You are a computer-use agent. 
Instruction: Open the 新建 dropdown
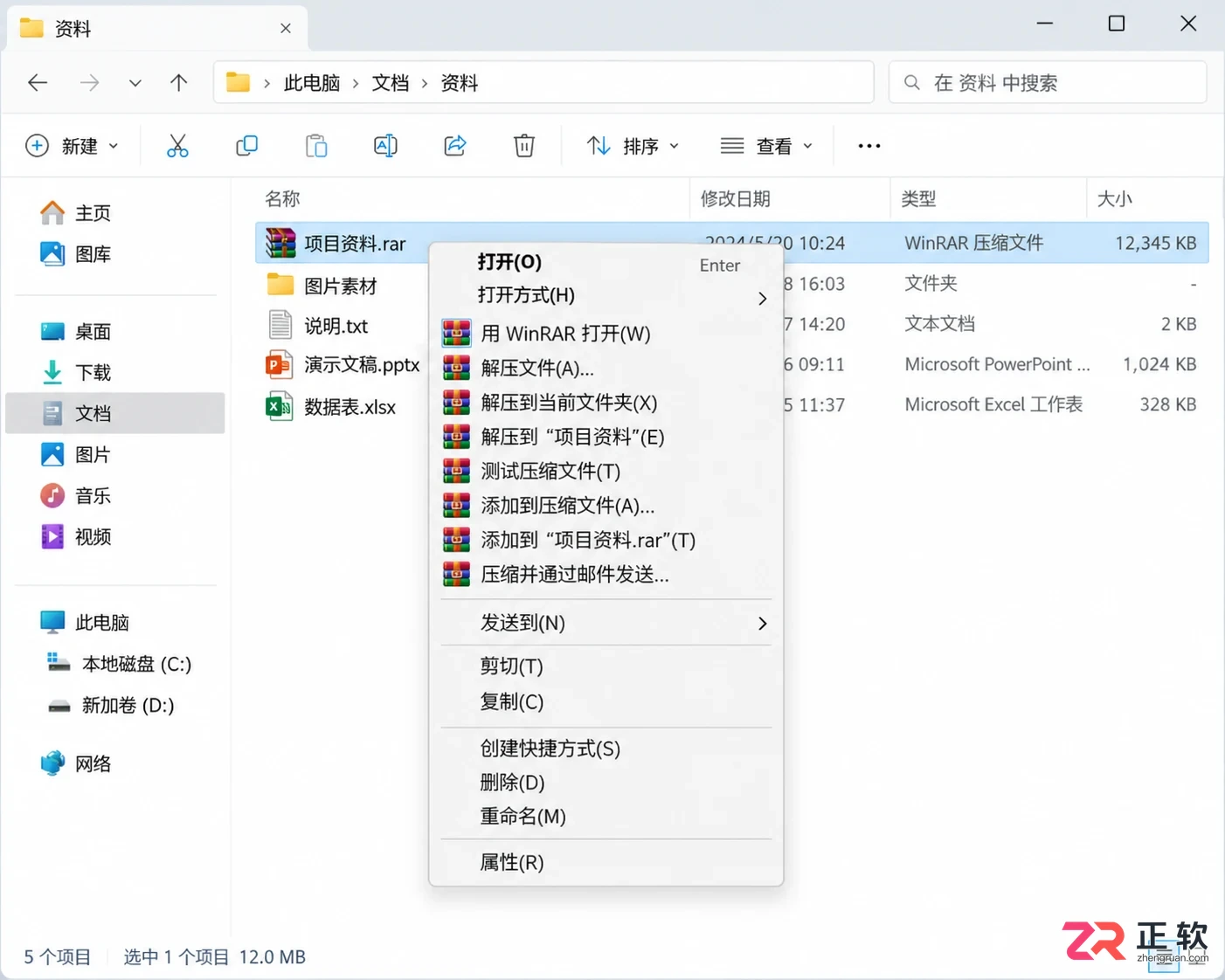[72, 146]
